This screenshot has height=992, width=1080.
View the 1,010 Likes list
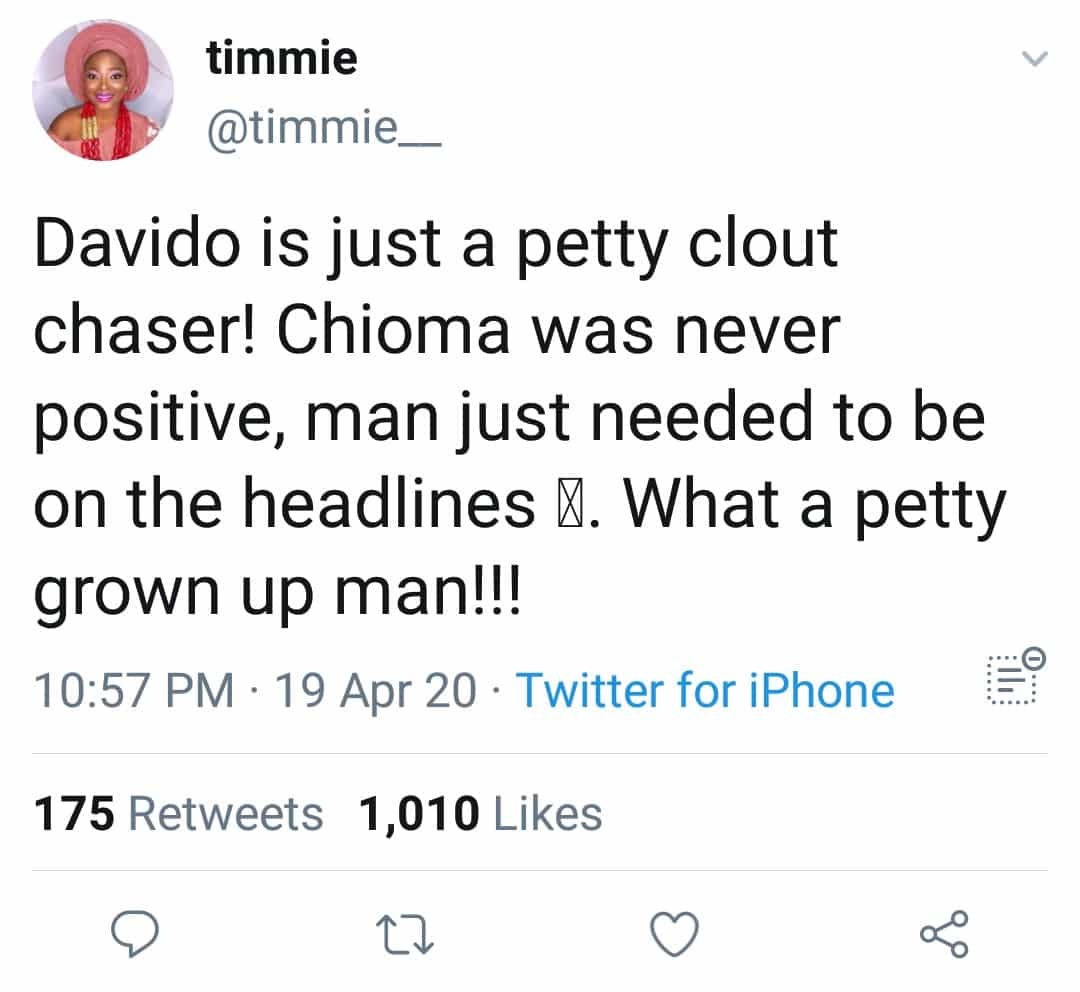(x=480, y=814)
